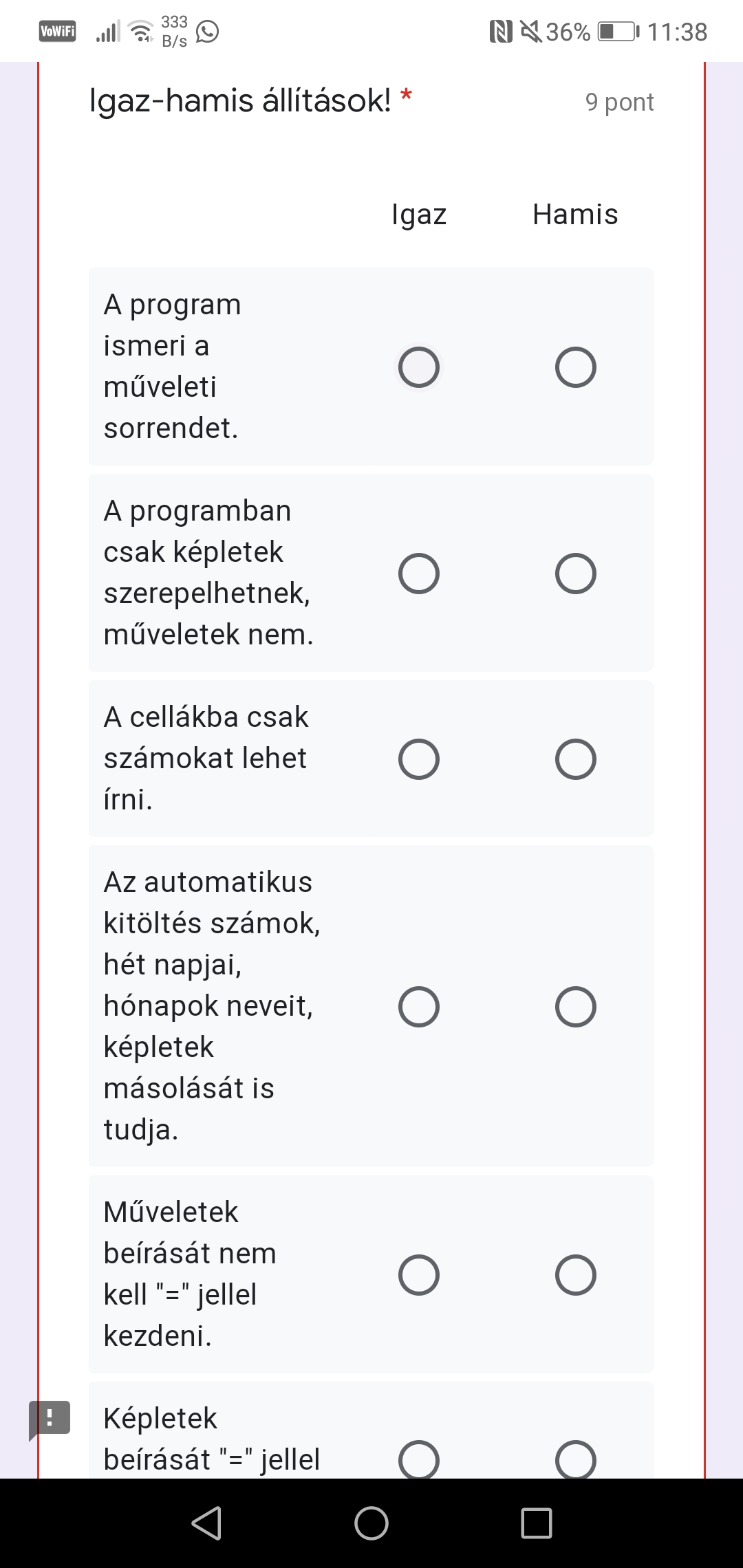This screenshot has height=1568, width=743.
Task: Open recent apps with square button
Action: pos(537,1523)
